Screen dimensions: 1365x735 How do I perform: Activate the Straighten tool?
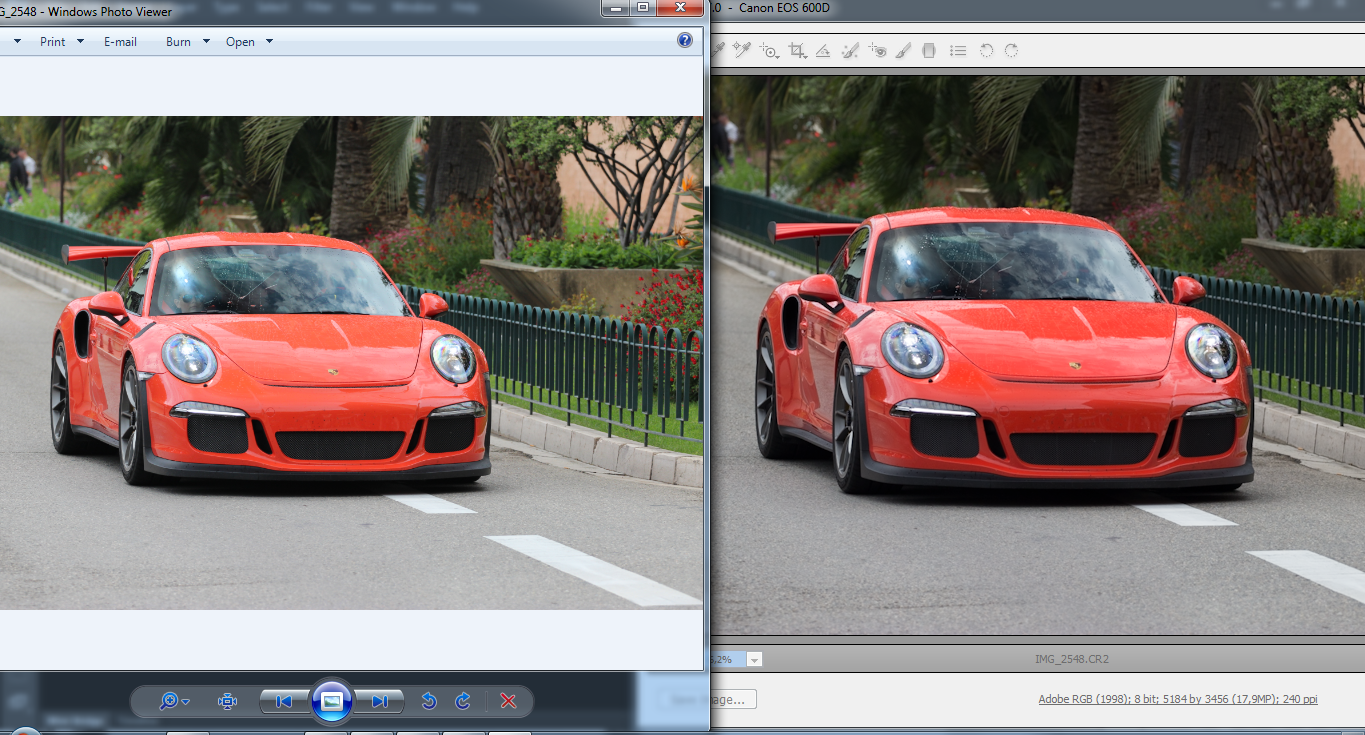[x=823, y=50]
